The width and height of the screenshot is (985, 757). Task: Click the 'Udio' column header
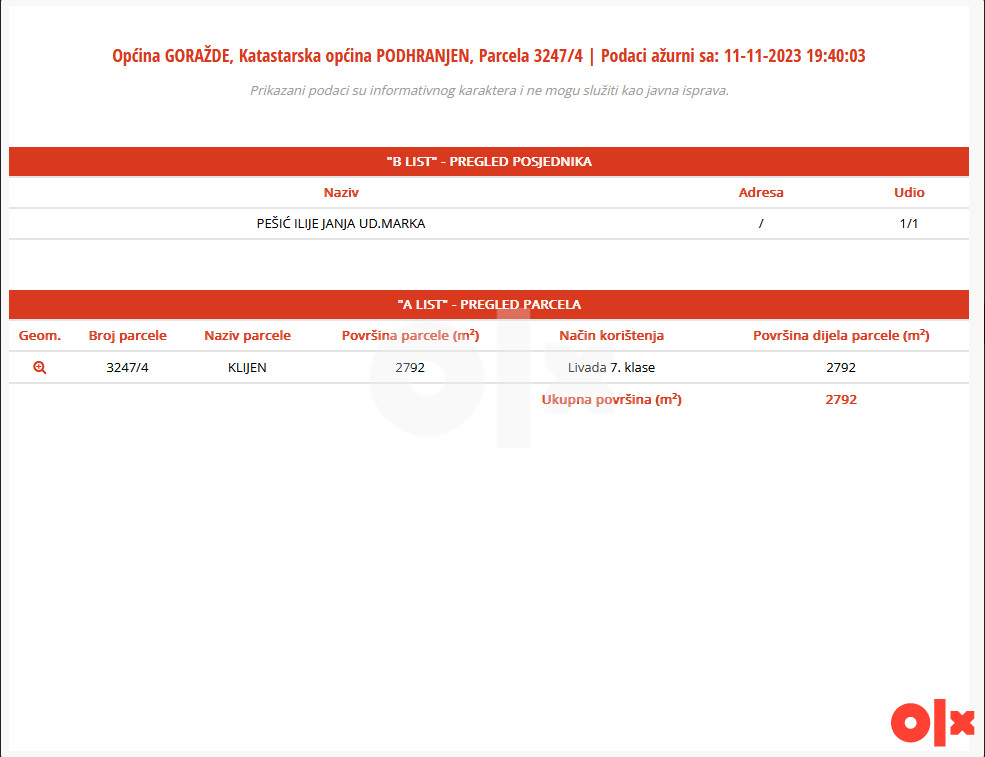[909, 192]
